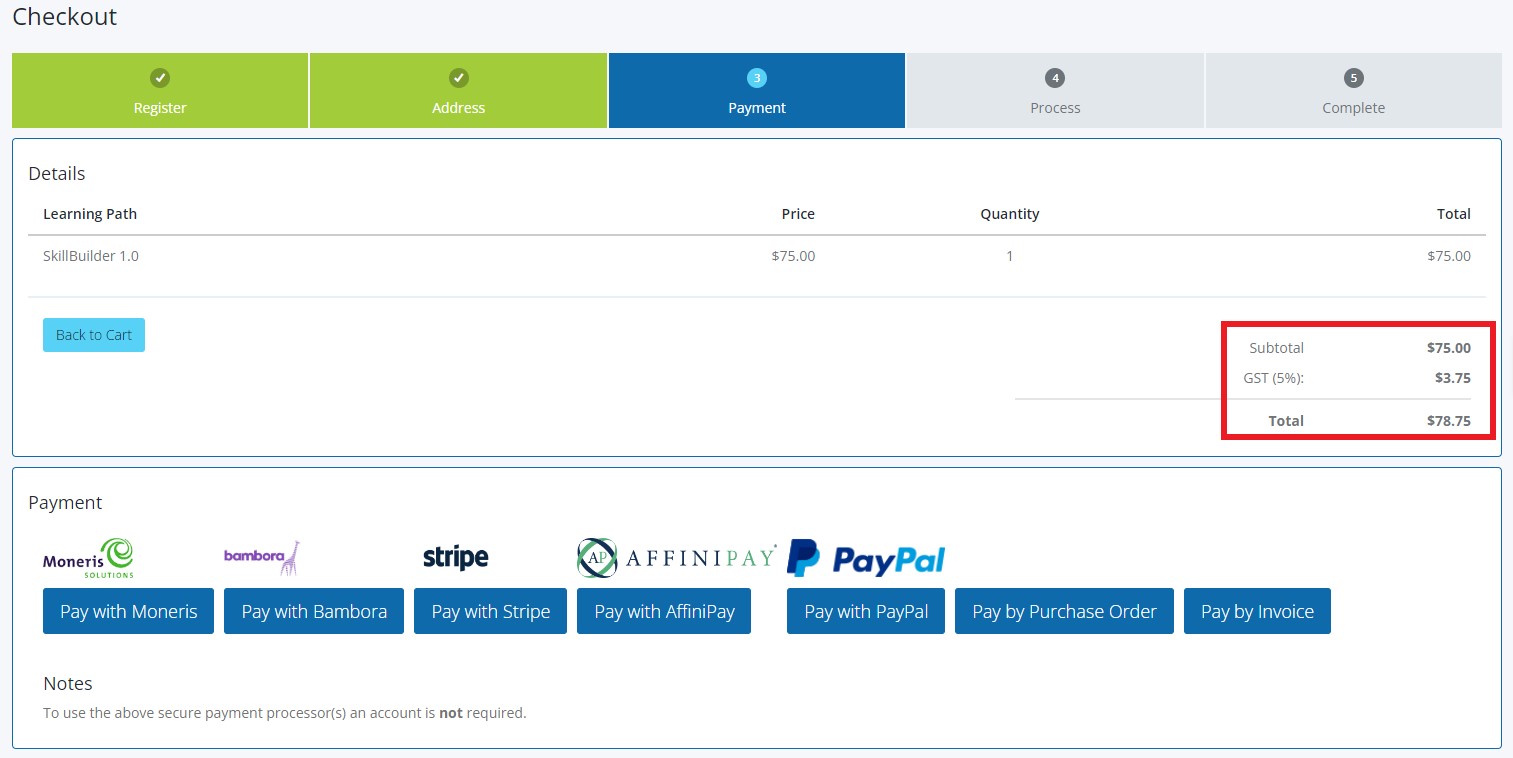The width and height of the screenshot is (1513, 758).
Task: Click the Stripe logo
Action: [x=455, y=558]
